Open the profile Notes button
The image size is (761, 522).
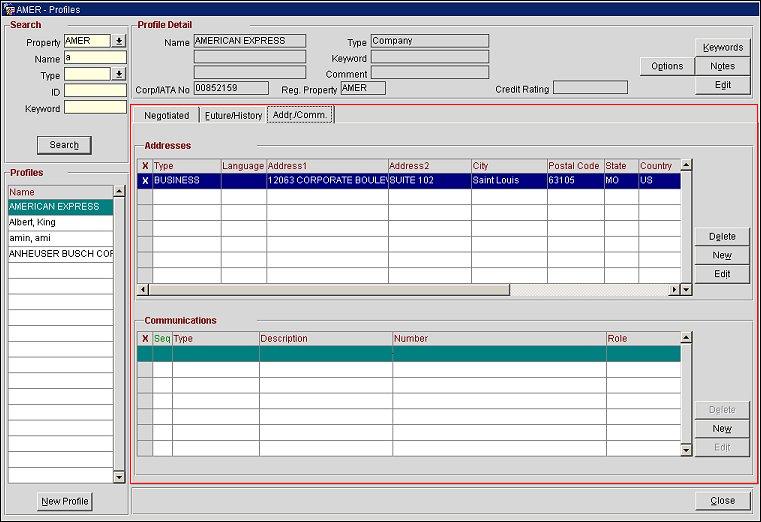click(x=722, y=66)
